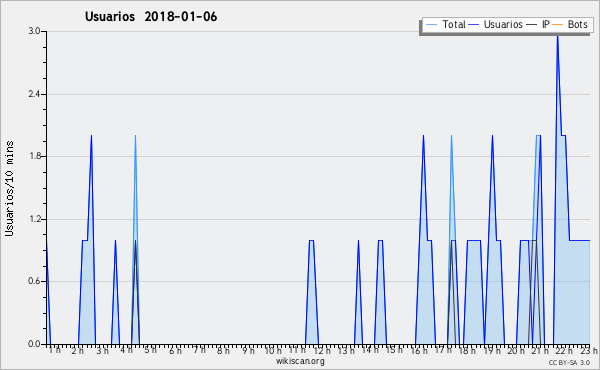This screenshot has height=370, width=600.
Task: Click the 5 h label on the time axis
Action: [x=150, y=350]
